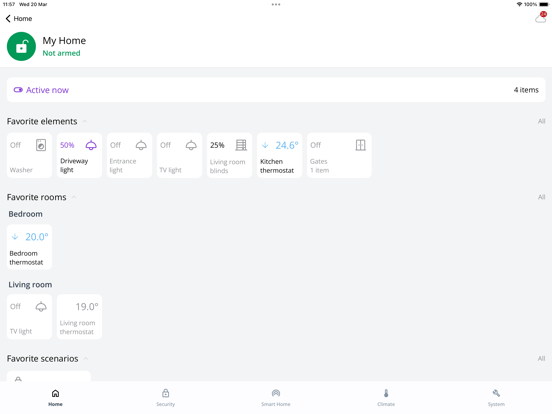Open the Active now panel
552x414 pixels.
pyautogui.click(x=276, y=90)
